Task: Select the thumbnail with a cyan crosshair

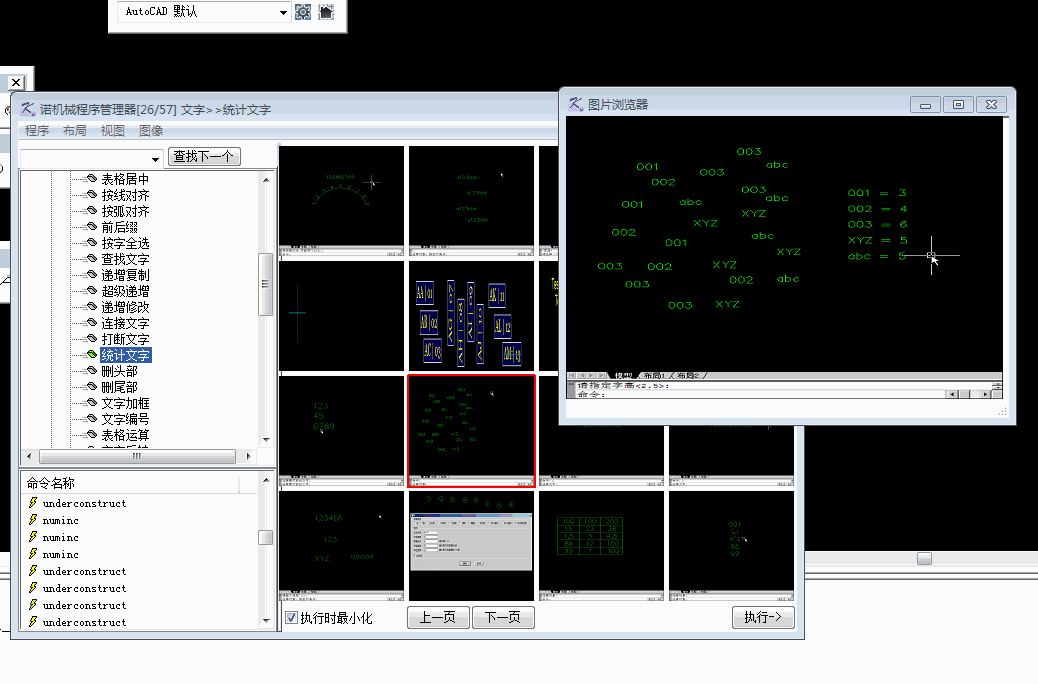Action: (x=342, y=316)
